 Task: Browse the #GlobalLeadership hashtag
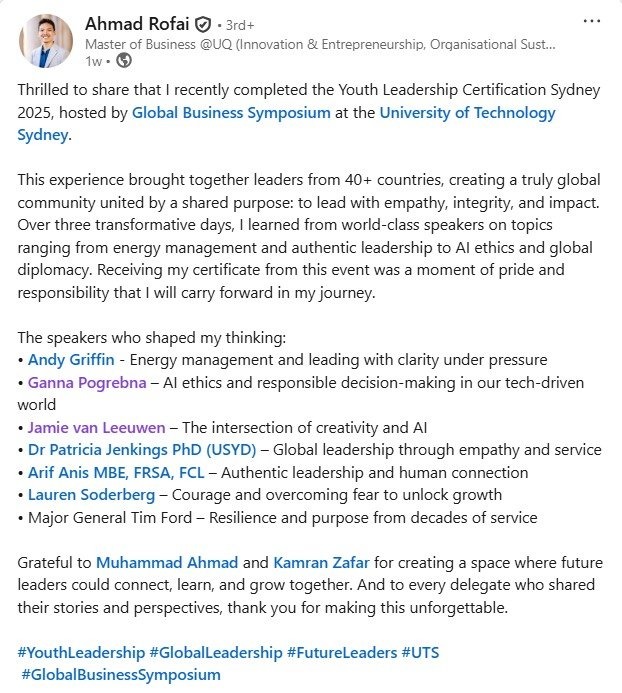(216, 653)
